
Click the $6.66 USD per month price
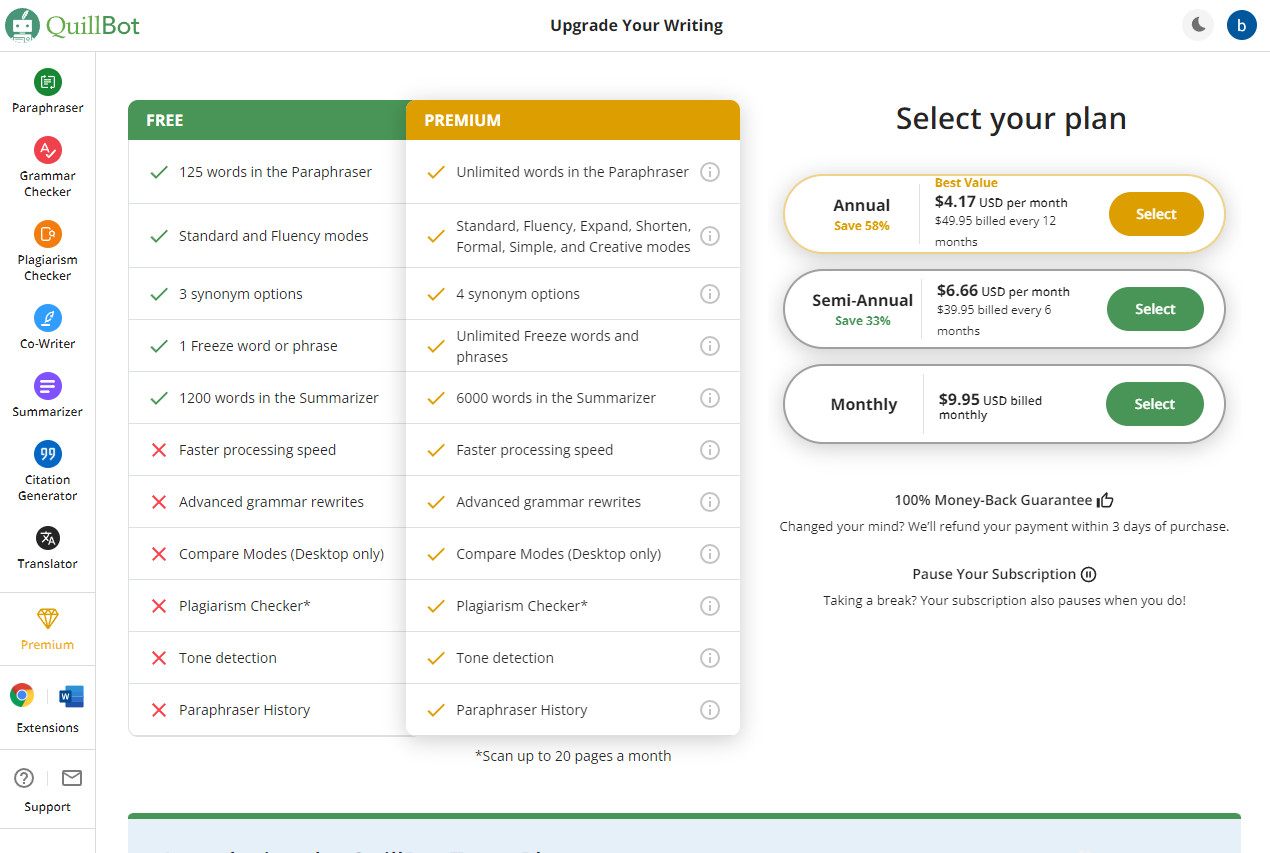tap(1003, 291)
